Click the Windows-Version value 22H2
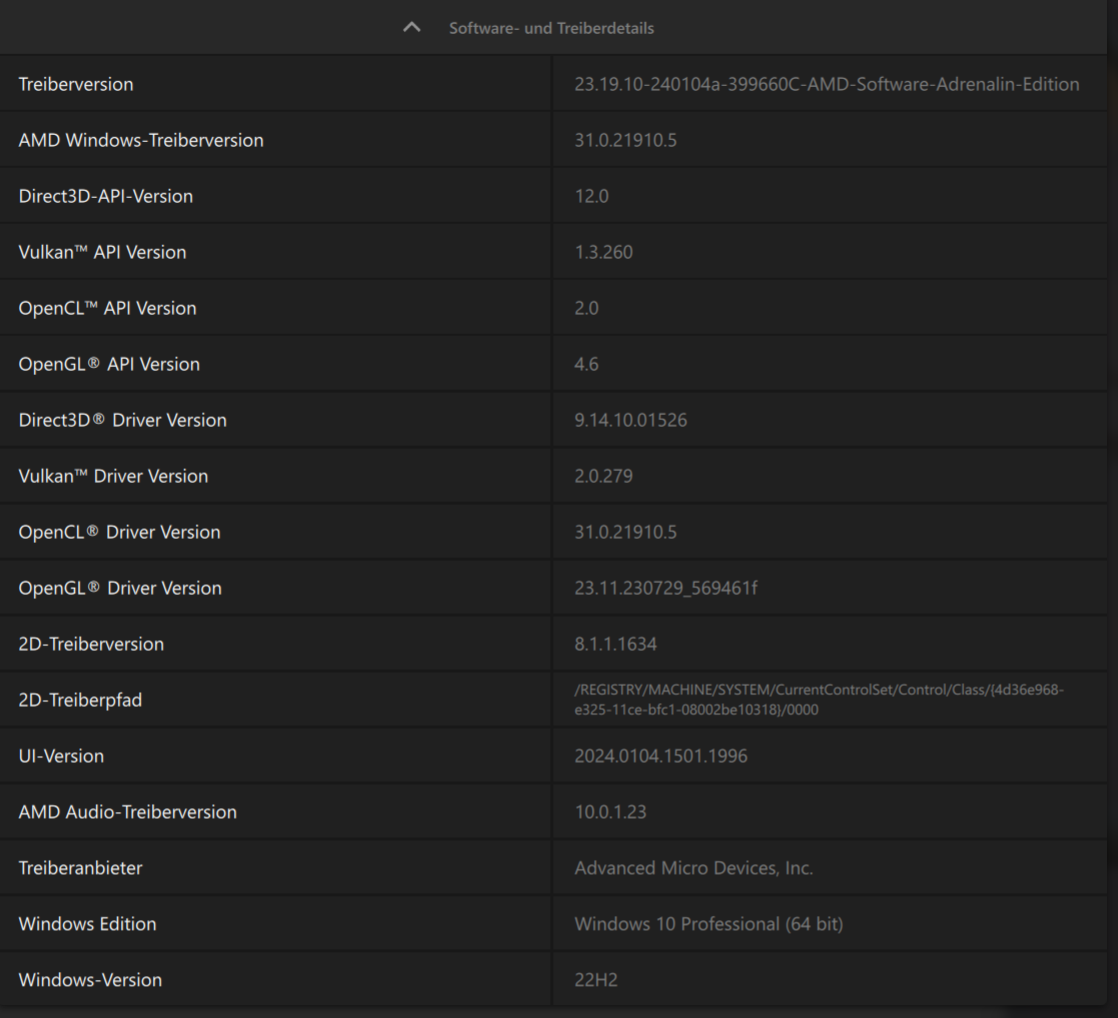This screenshot has width=1118, height=1018. pyautogui.click(x=595, y=980)
